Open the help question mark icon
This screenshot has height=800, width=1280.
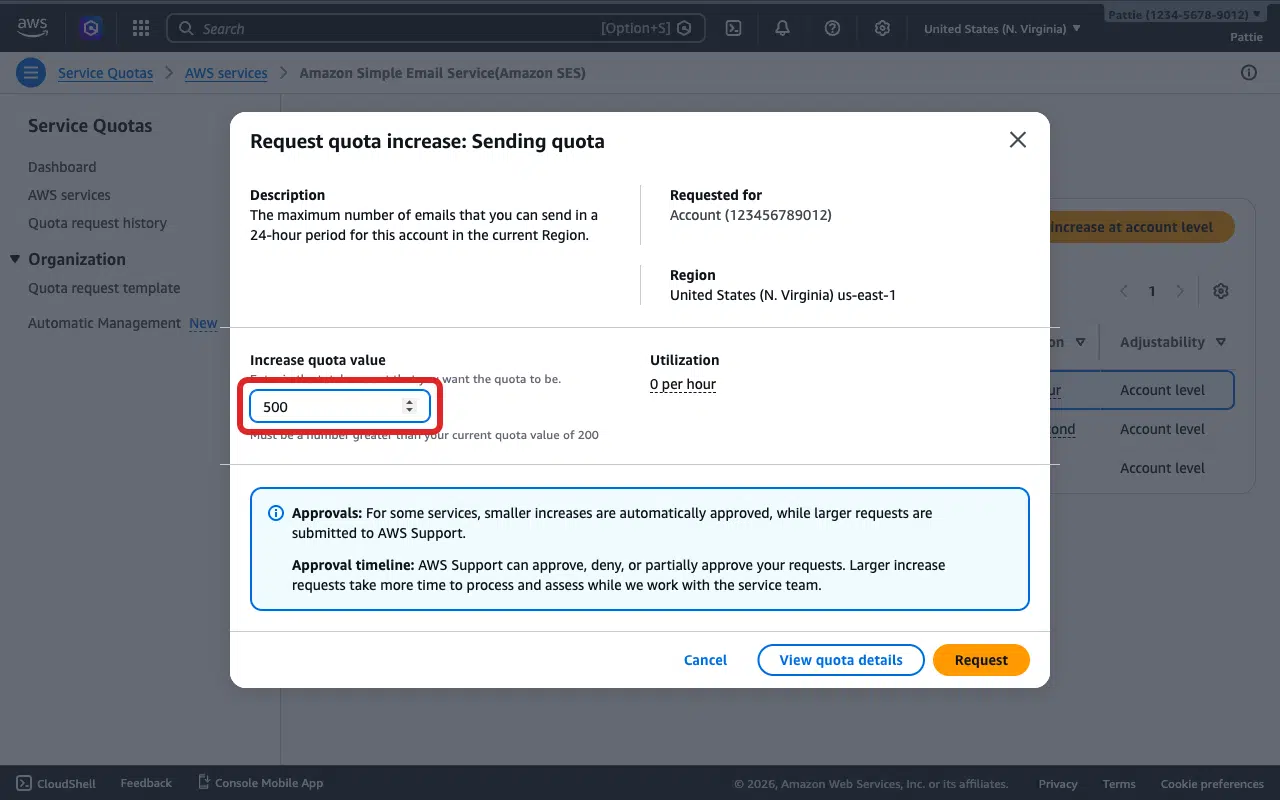pos(832,28)
